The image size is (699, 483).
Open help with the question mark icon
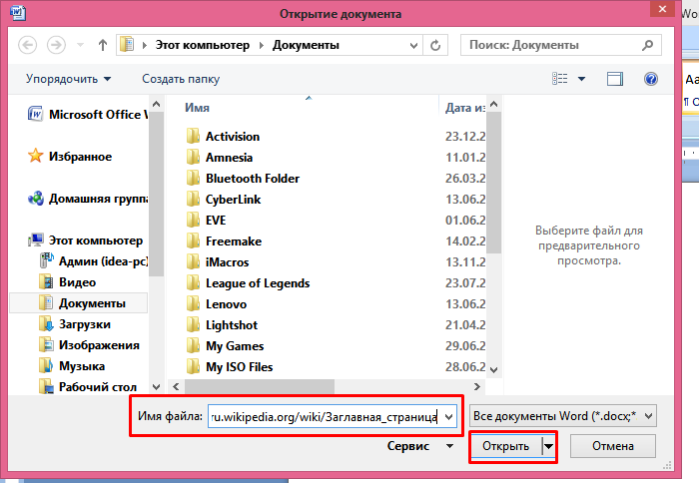pos(651,79)
